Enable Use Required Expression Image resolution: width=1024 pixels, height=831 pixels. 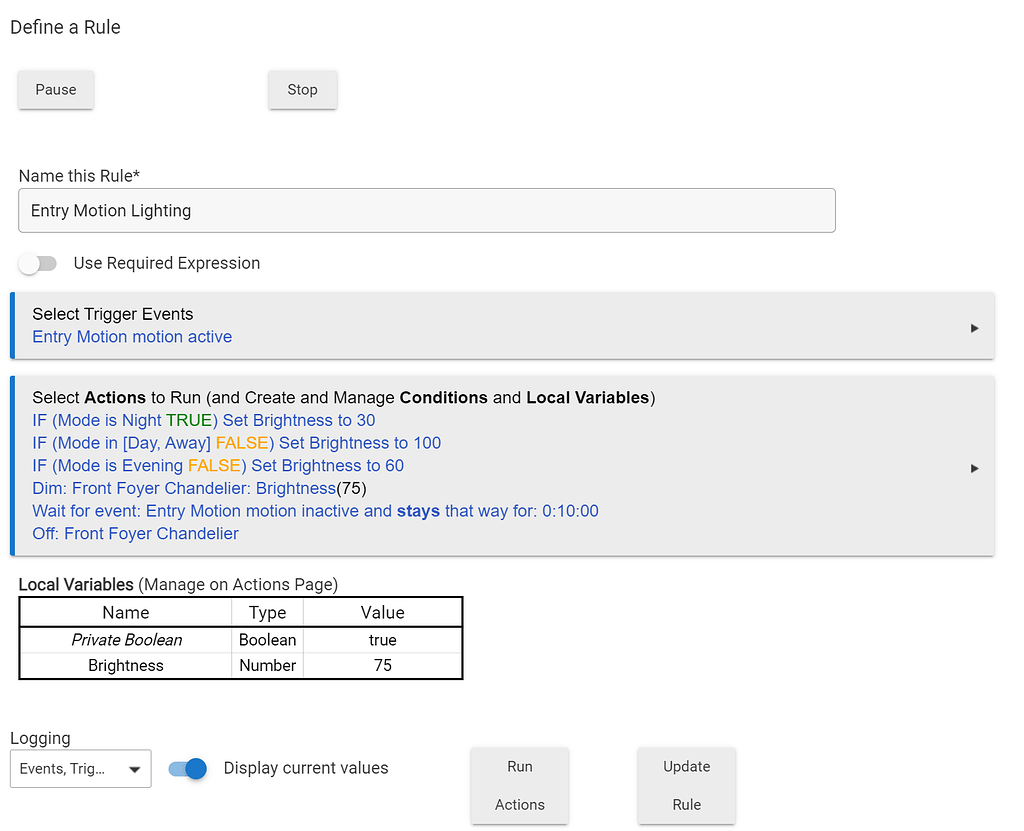point(38,263)
